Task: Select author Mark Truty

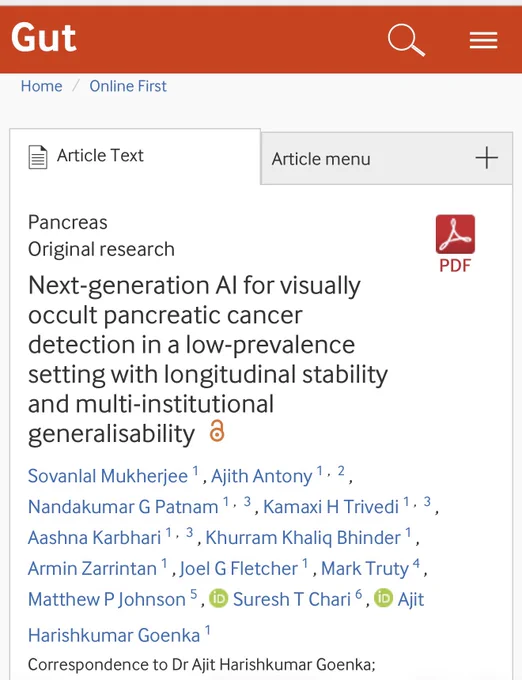Action: (365, 568)
